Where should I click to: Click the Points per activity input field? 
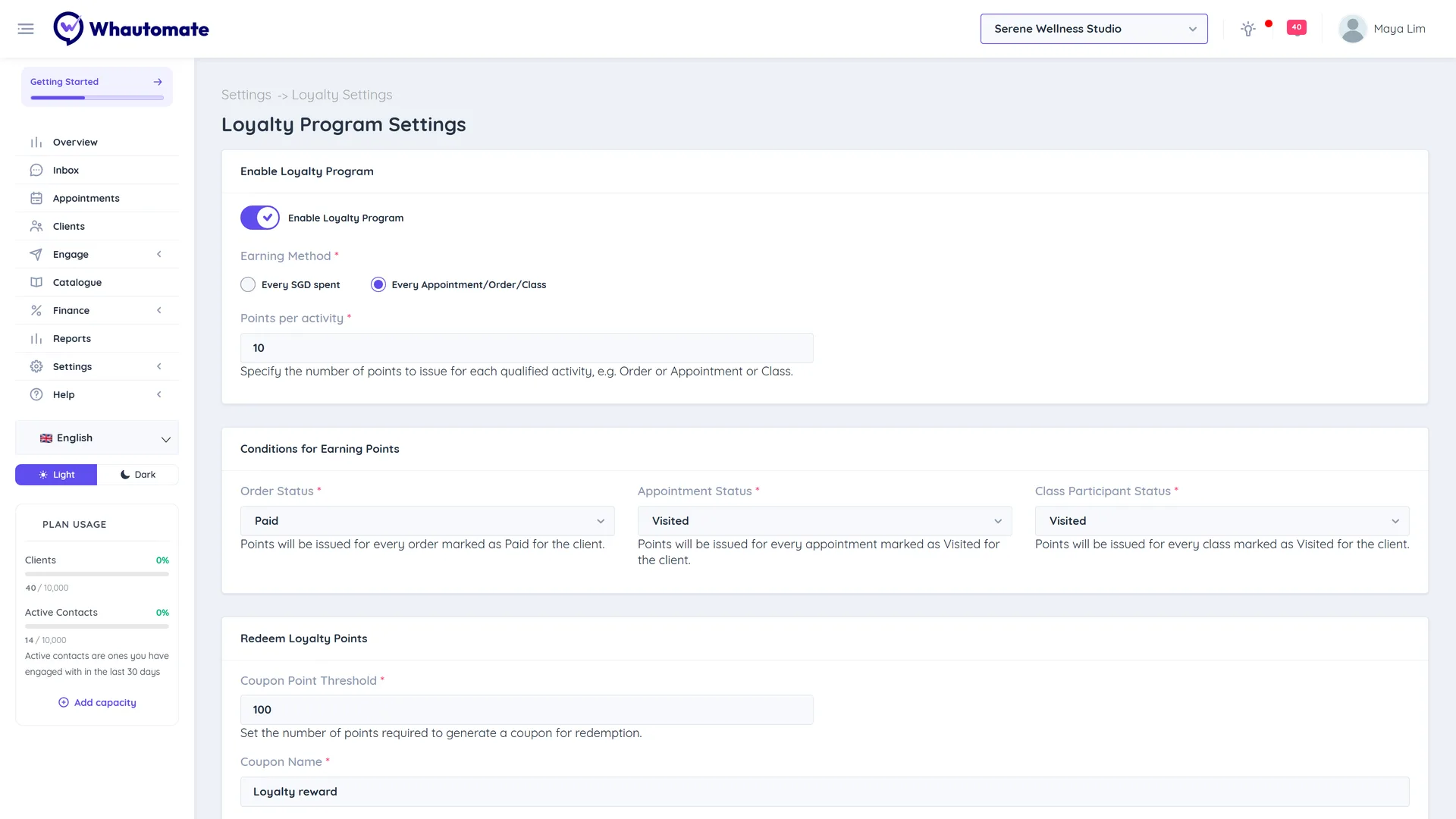click(527, 348)
